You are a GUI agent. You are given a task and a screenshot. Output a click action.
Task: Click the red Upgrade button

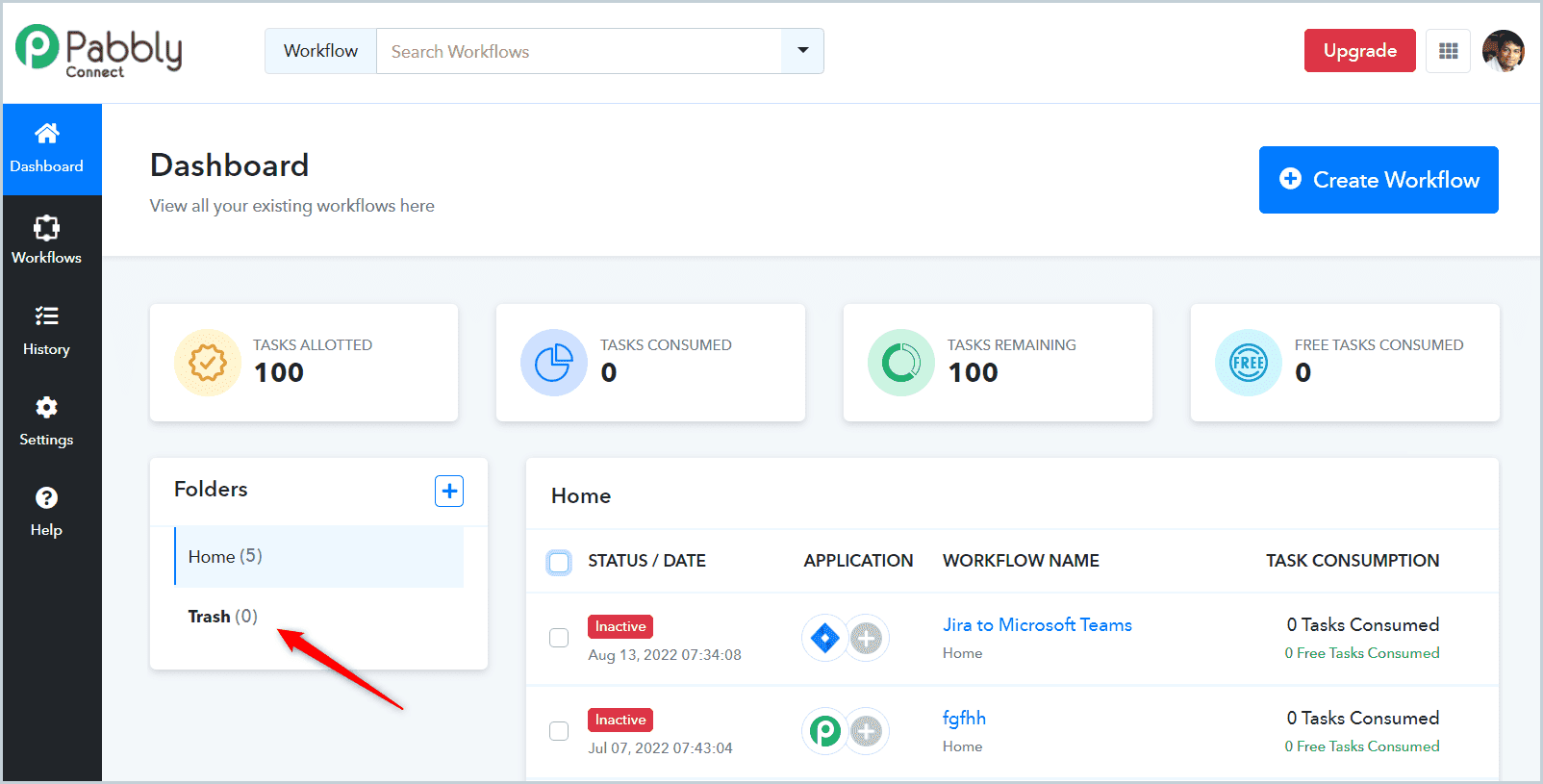1359,51
